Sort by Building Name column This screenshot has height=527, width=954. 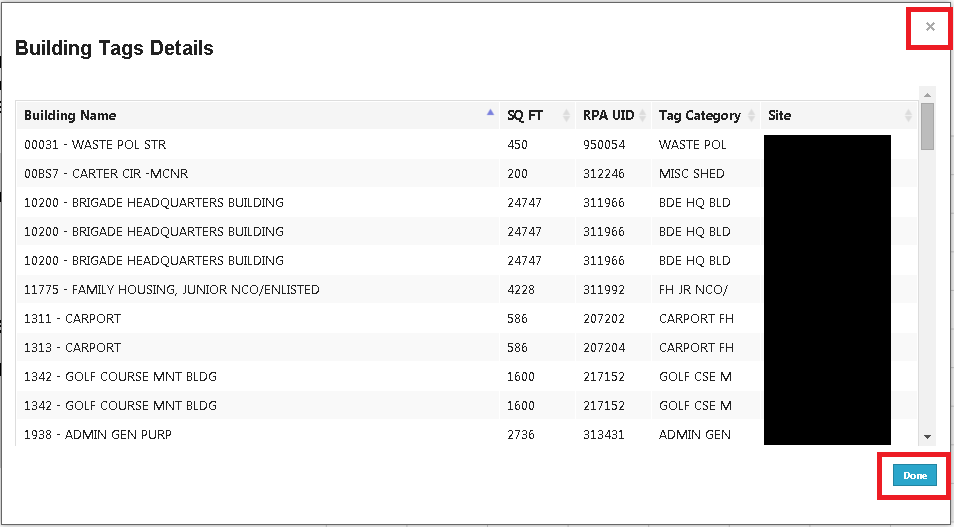258,115
